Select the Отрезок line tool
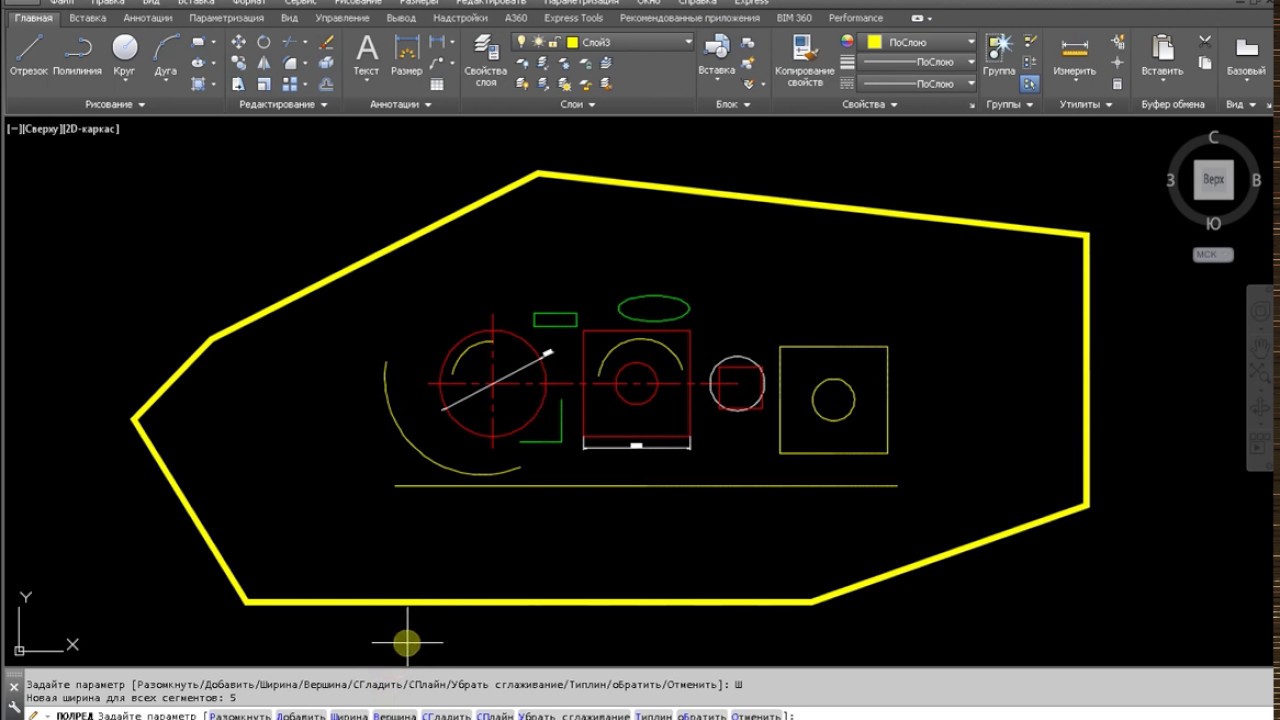Viewport: 1280px width, 720px height. [29, 55]
